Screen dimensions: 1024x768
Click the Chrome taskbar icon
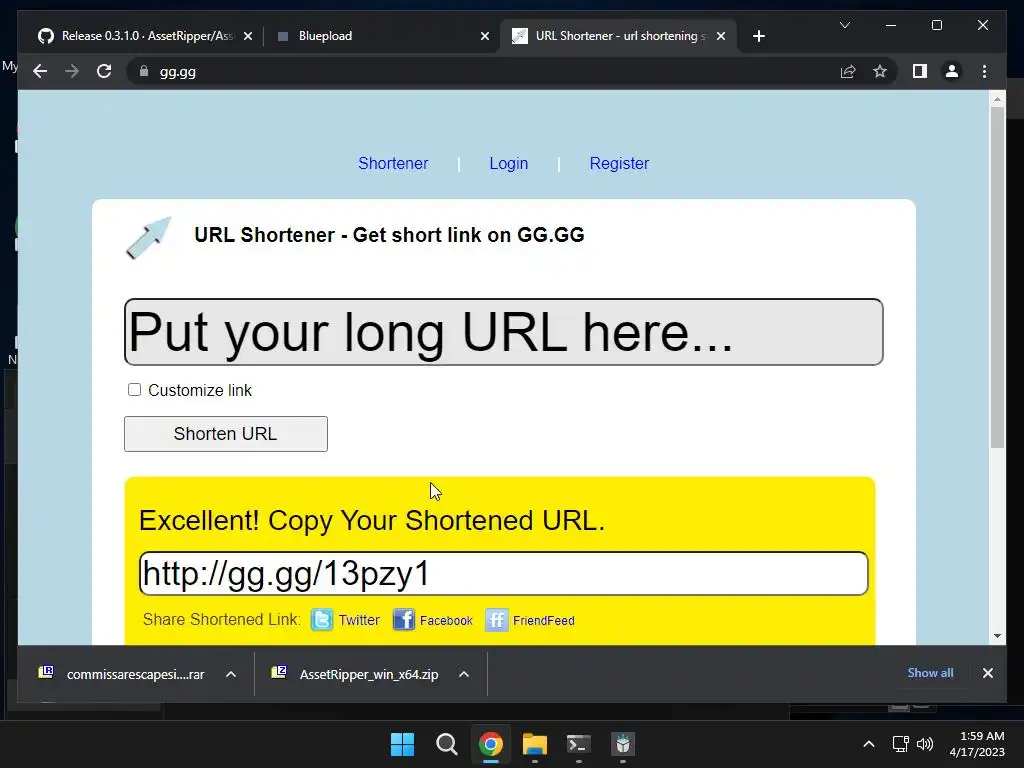(x=490, y=744)
